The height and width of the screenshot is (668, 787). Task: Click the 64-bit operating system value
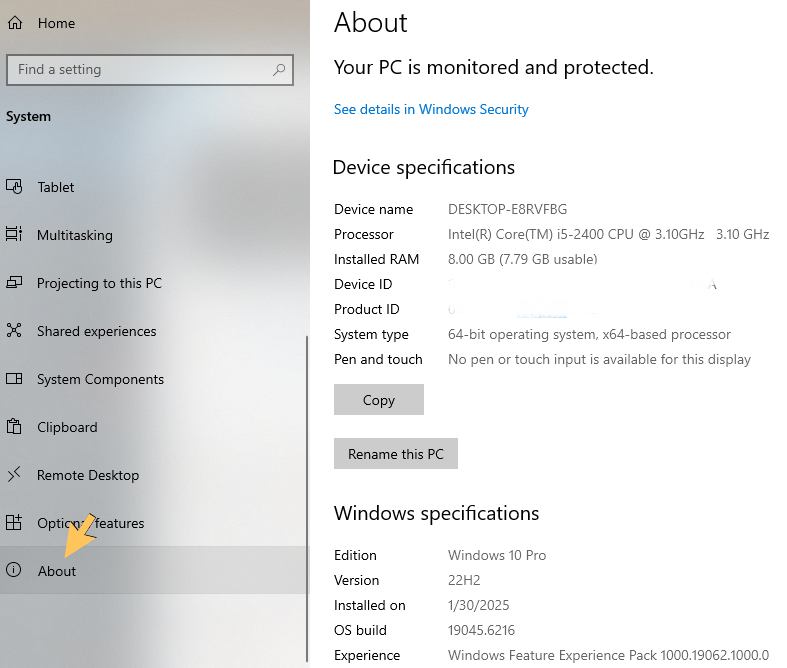[x=589, y=335]
